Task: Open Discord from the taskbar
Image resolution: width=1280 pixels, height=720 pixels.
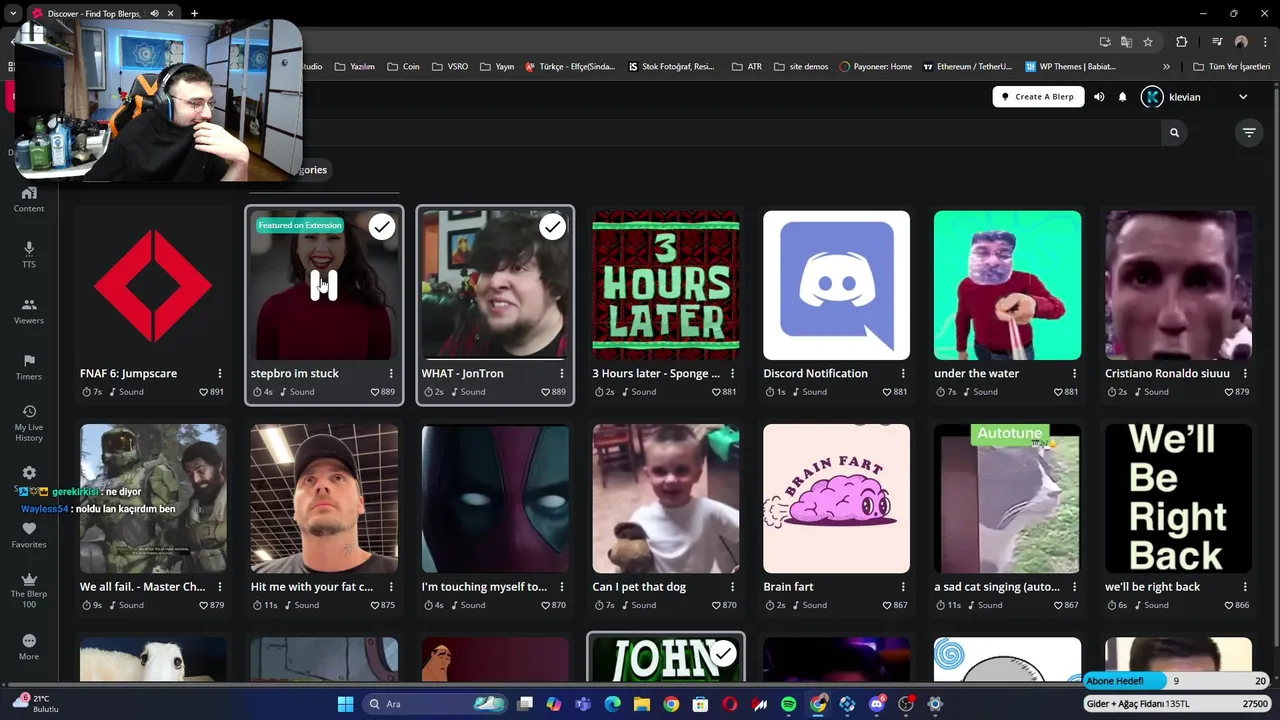Action: tap(877, 704)
